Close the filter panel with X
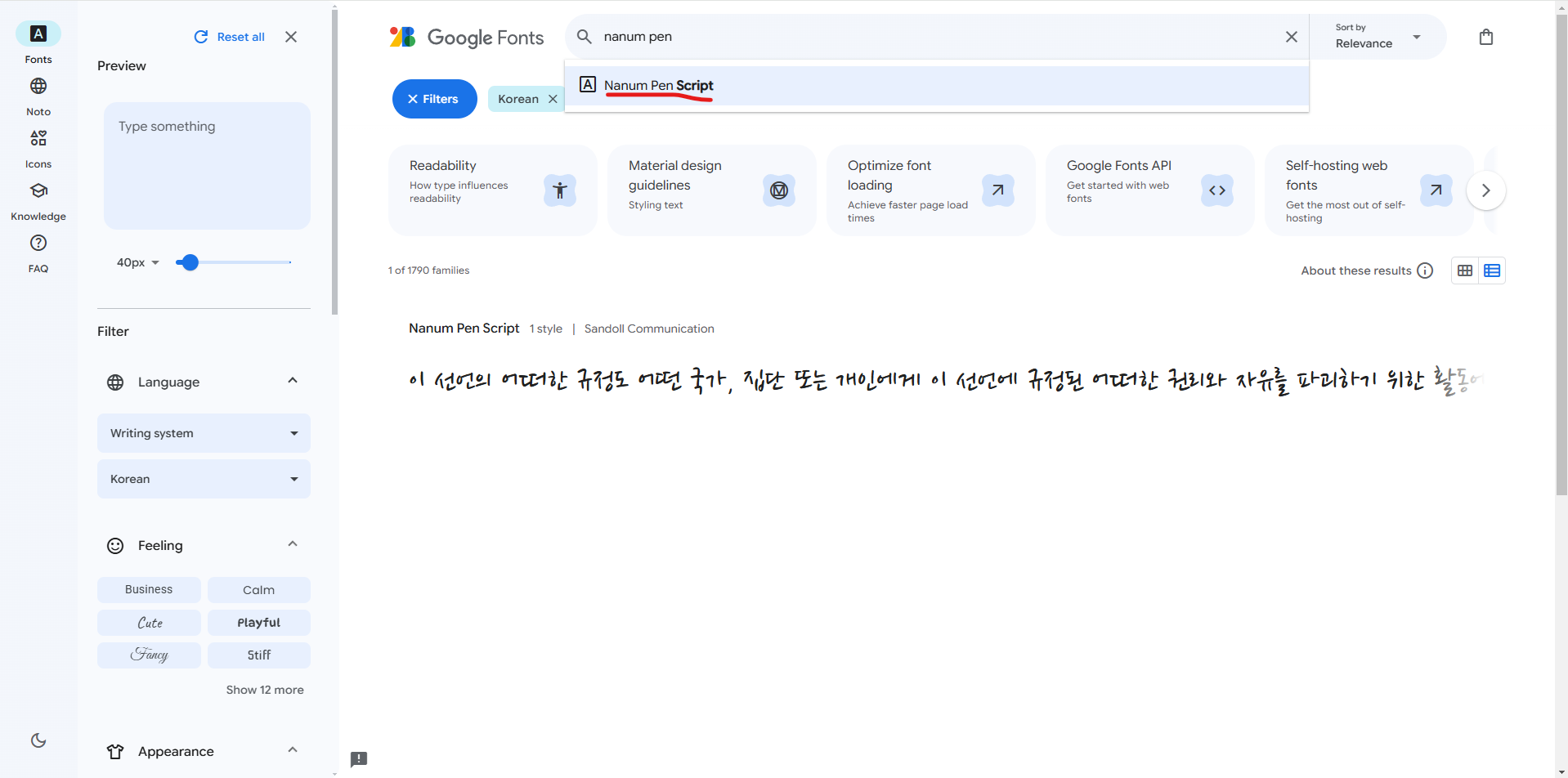This screenshot has width=1568, height=778. pyautogui.click(x=291, y=37)
